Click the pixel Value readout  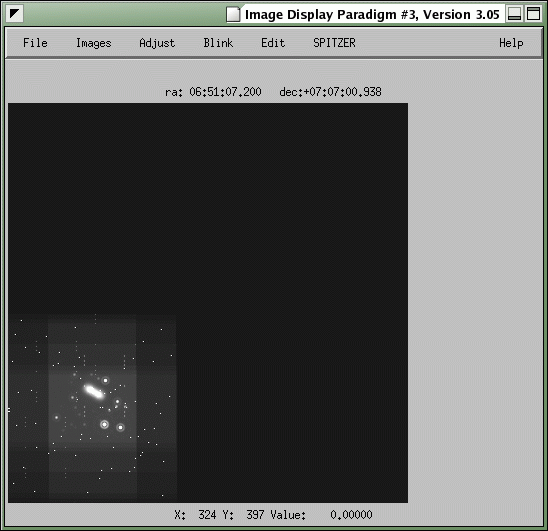pos(322,515)
